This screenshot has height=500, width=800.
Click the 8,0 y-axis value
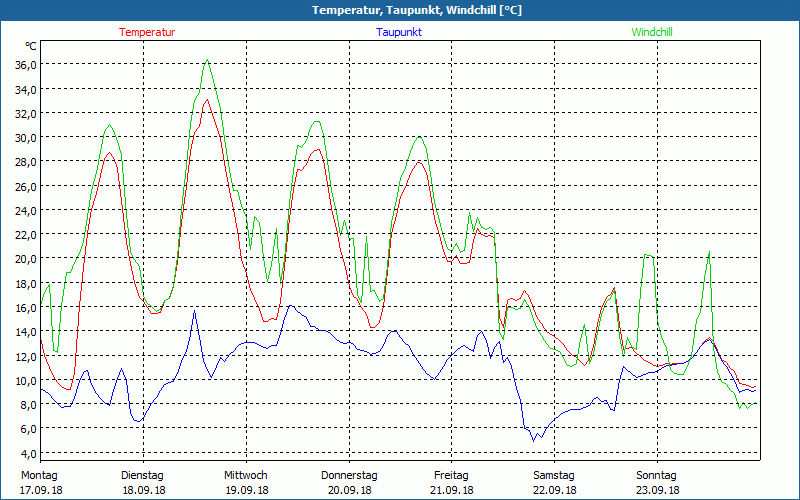29,405
